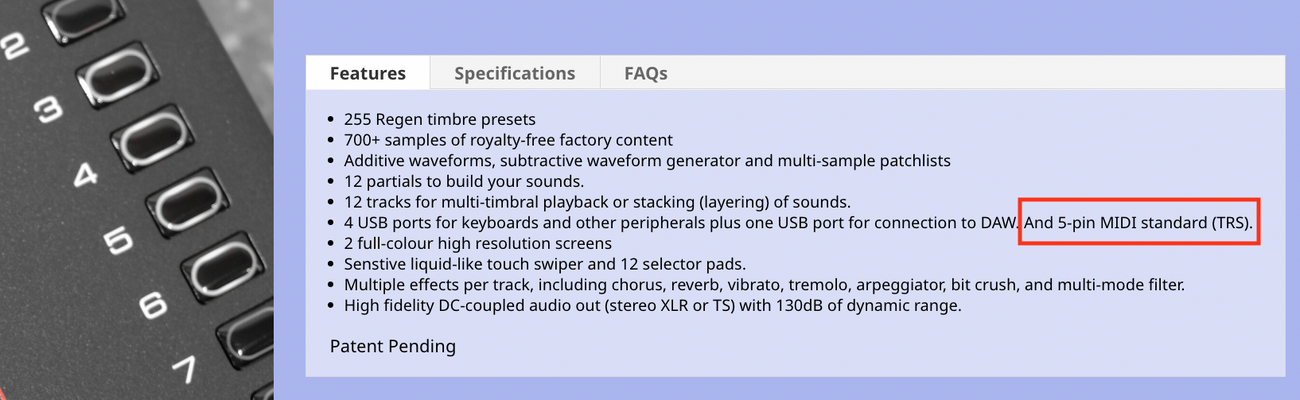This screenshot has width=1300, height=400.
Task: Click the 4 USB ports feature text
Action: [680, 223]
